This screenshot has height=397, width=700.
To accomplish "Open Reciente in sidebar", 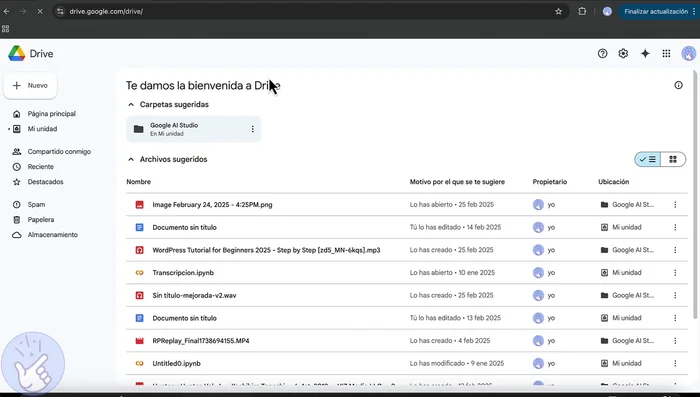I will 41,167.
